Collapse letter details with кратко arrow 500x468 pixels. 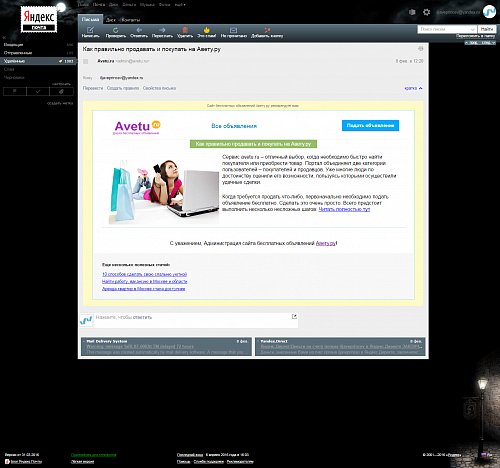(413, 88)
